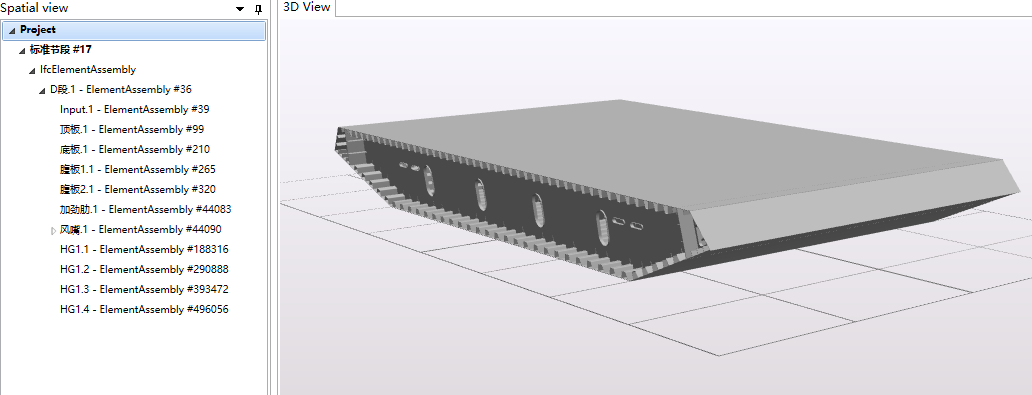Select 加劲肋.1 - ElementAssembly #44083
Image resolution: width=1032 pixels, height=395 pixels.
145,209
